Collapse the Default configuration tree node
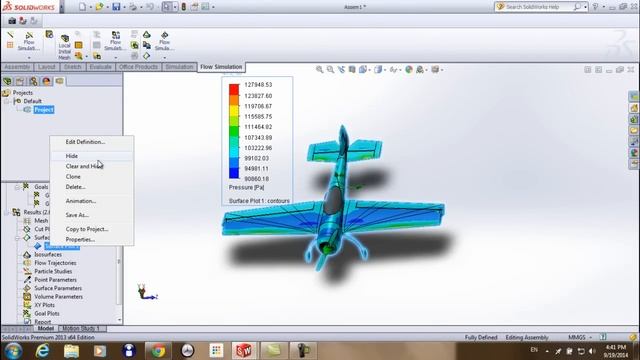 tap(7, 101)
